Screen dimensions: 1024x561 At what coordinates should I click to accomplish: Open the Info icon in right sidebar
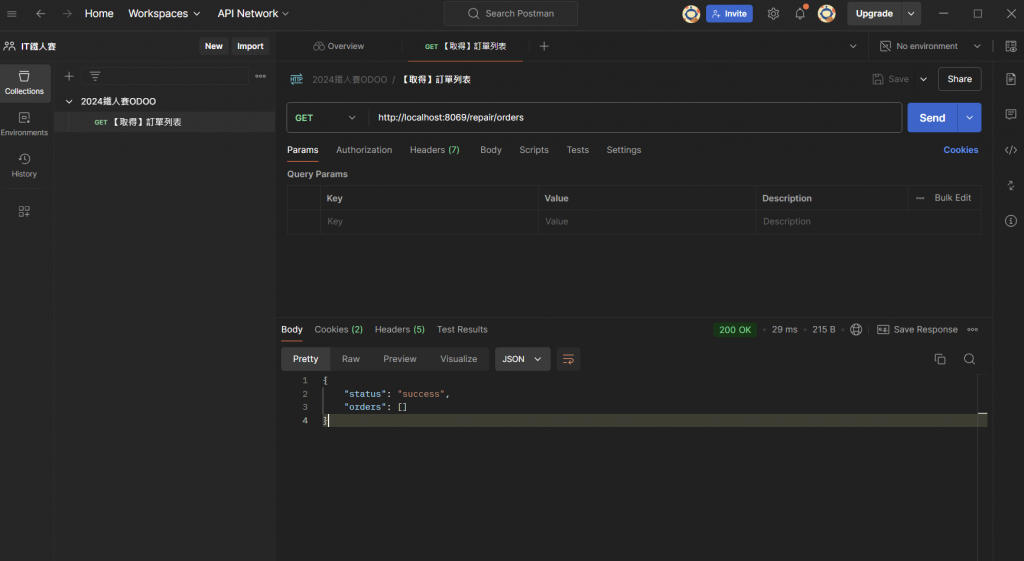pos(1011,221)
